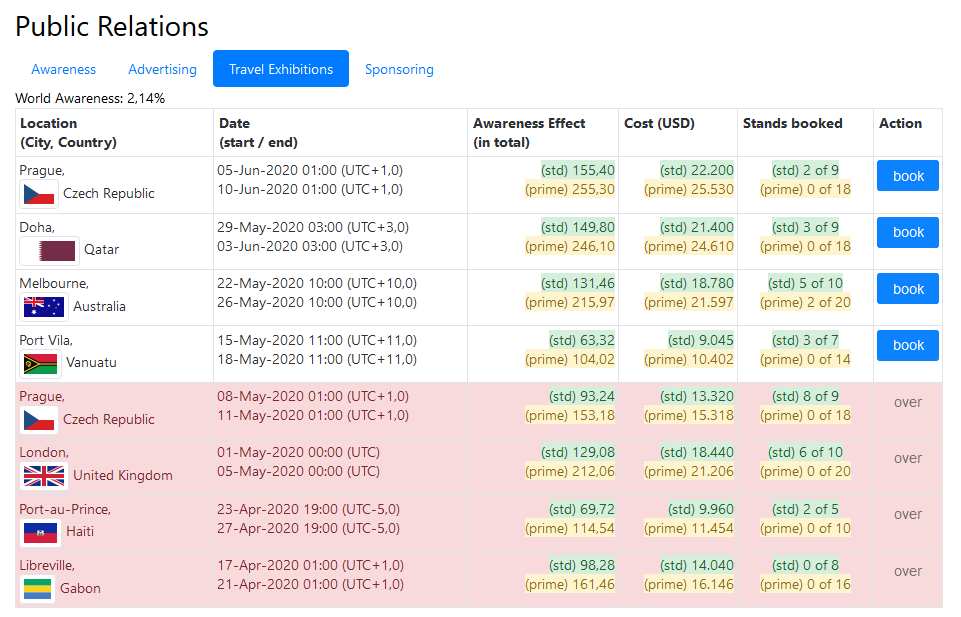This screenshot has width=961, height=617.
Task: Click '(std) 18.440' London cost
Action: tap(696, 452)
